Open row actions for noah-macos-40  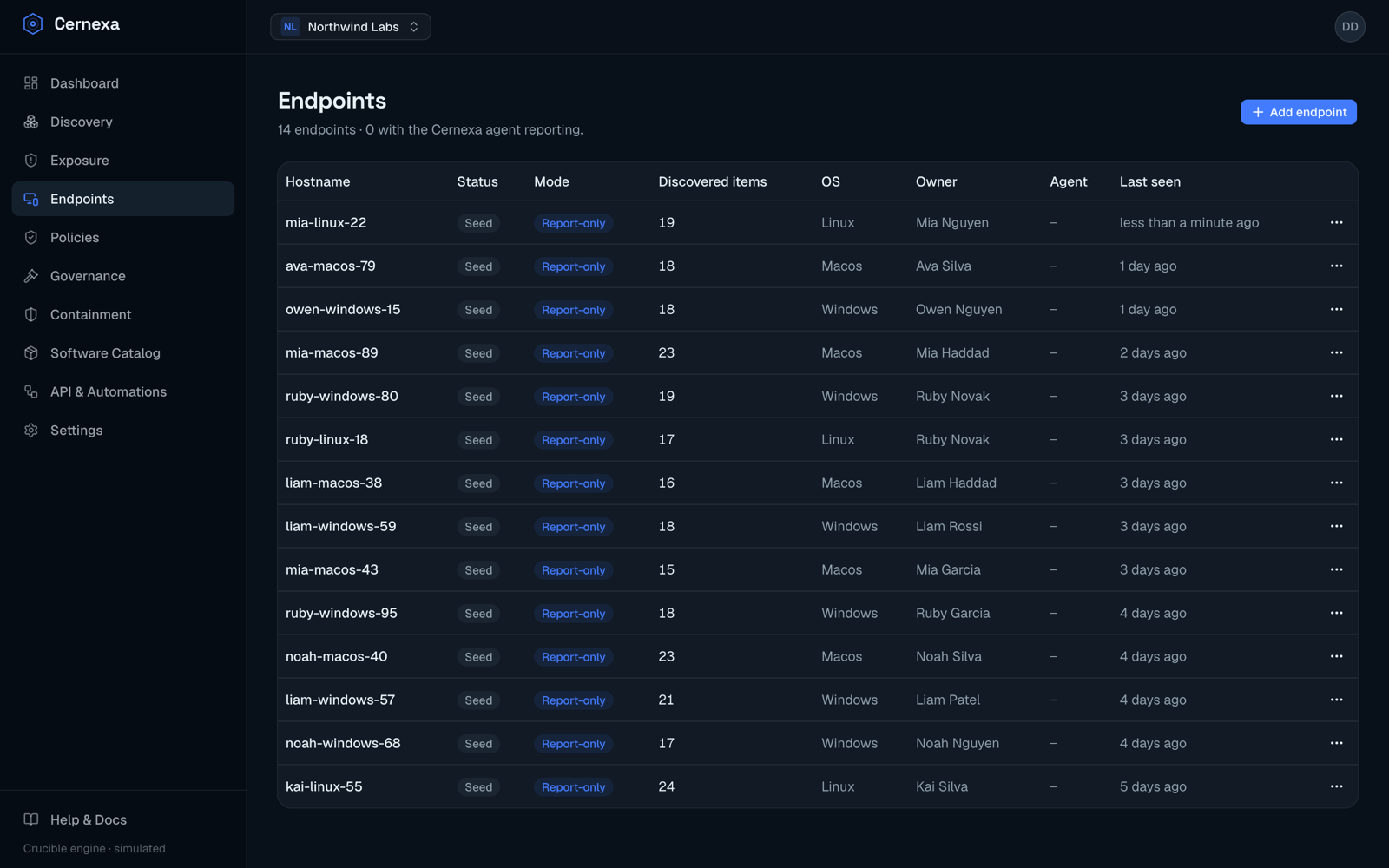[x=1336, y=657]
